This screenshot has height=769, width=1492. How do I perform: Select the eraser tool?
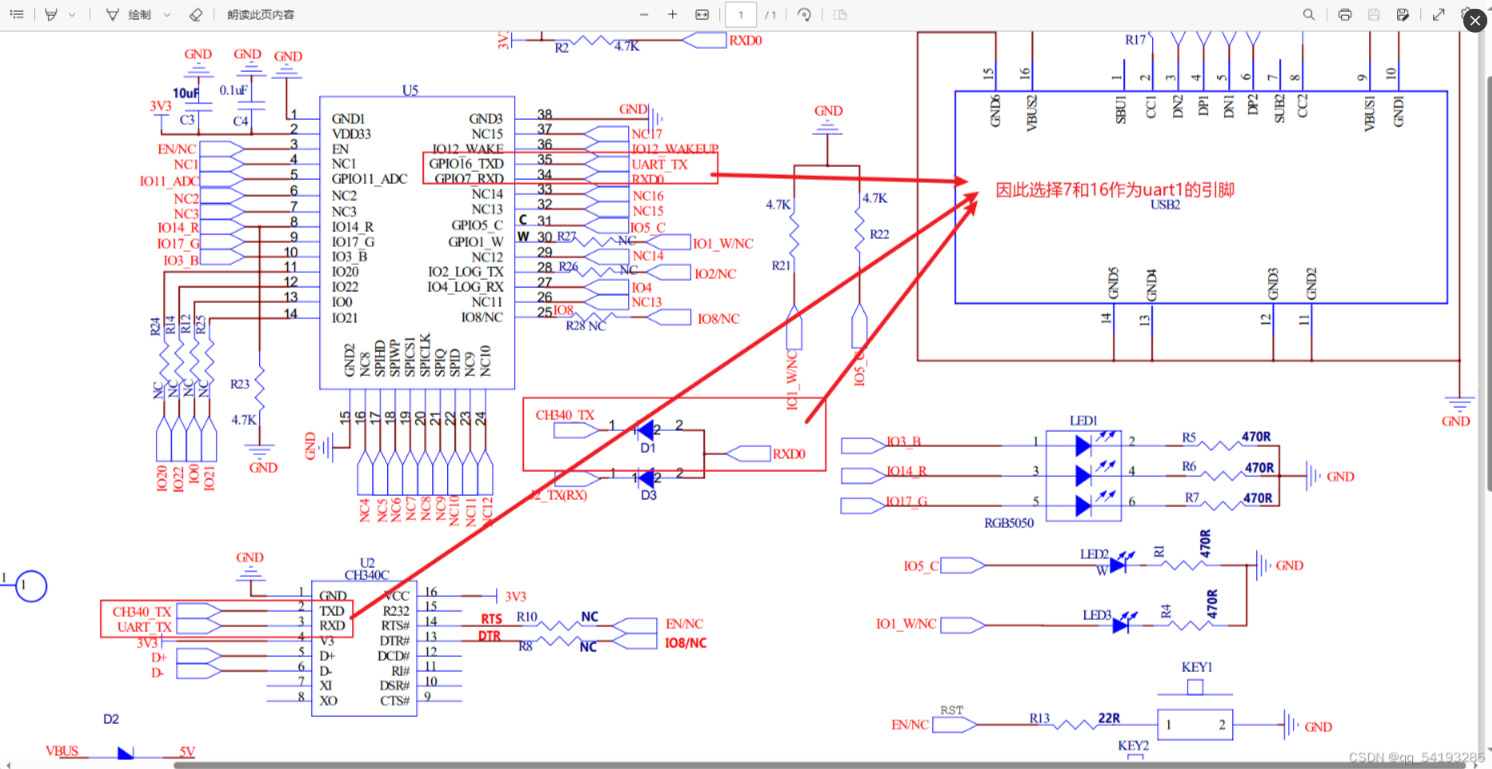(x=196, y=15)
